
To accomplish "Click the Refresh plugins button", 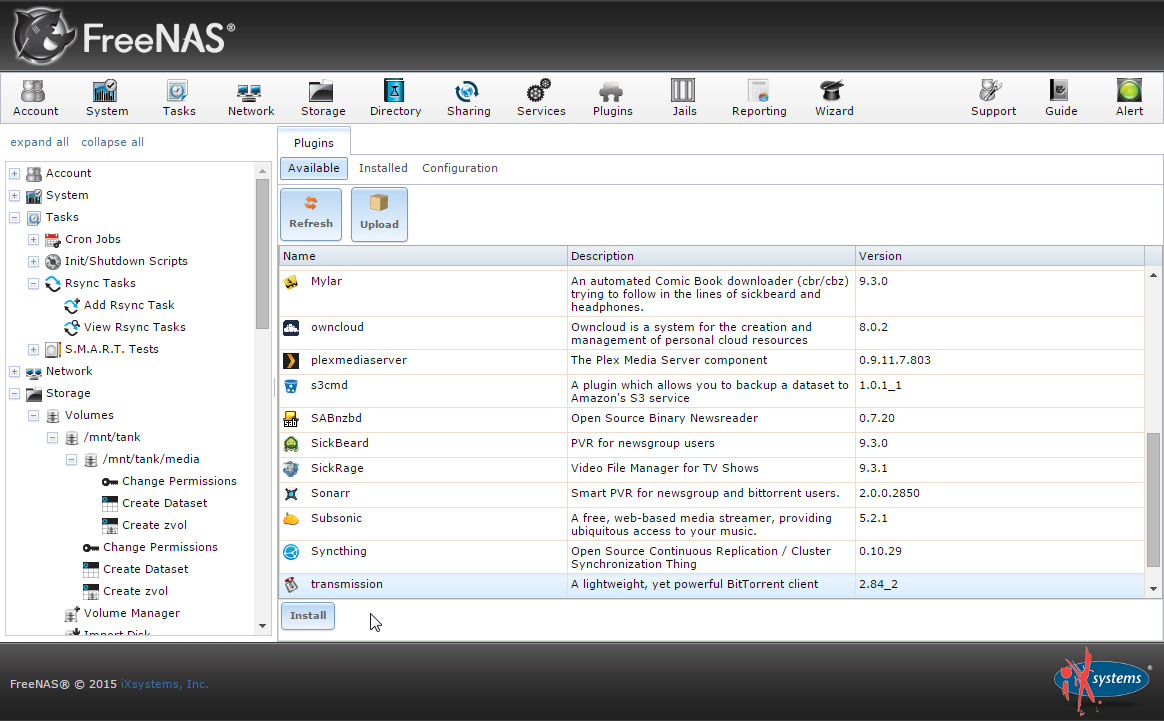I will pos(311,214).
